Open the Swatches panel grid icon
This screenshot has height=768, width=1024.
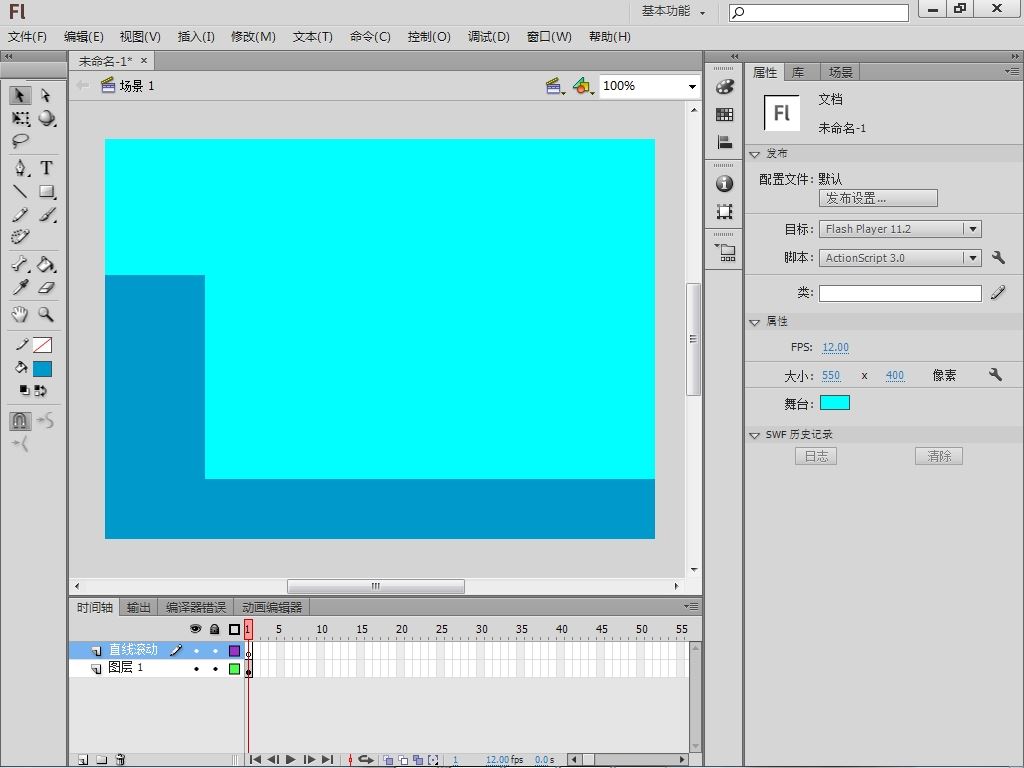pyautogui.click(x=724, y=114)
